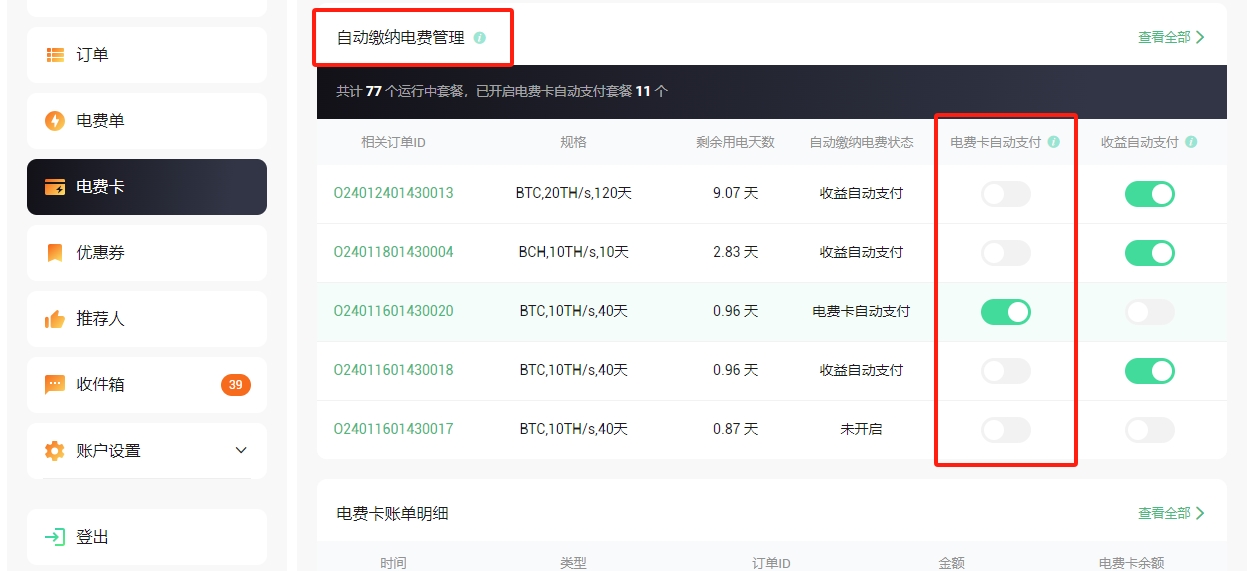Disable 收益自动支付 for order O24011801430004
The width and height of the screenshot is (1249, 571).
coord(1150,253)
